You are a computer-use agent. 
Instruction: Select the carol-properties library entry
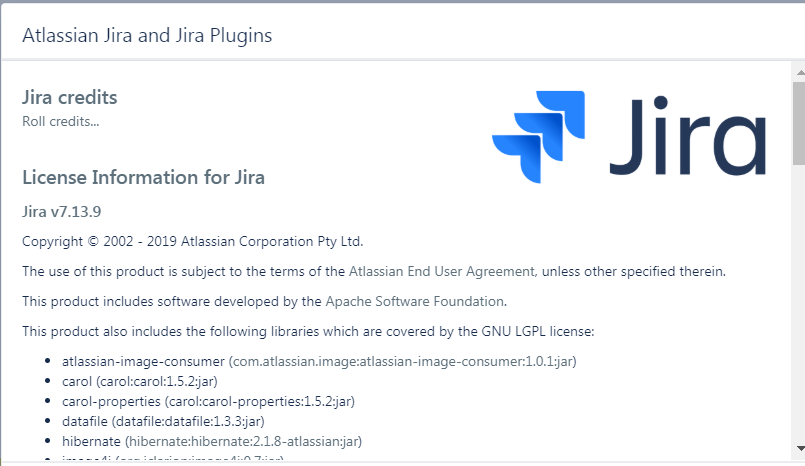click(x=208, y=401)
